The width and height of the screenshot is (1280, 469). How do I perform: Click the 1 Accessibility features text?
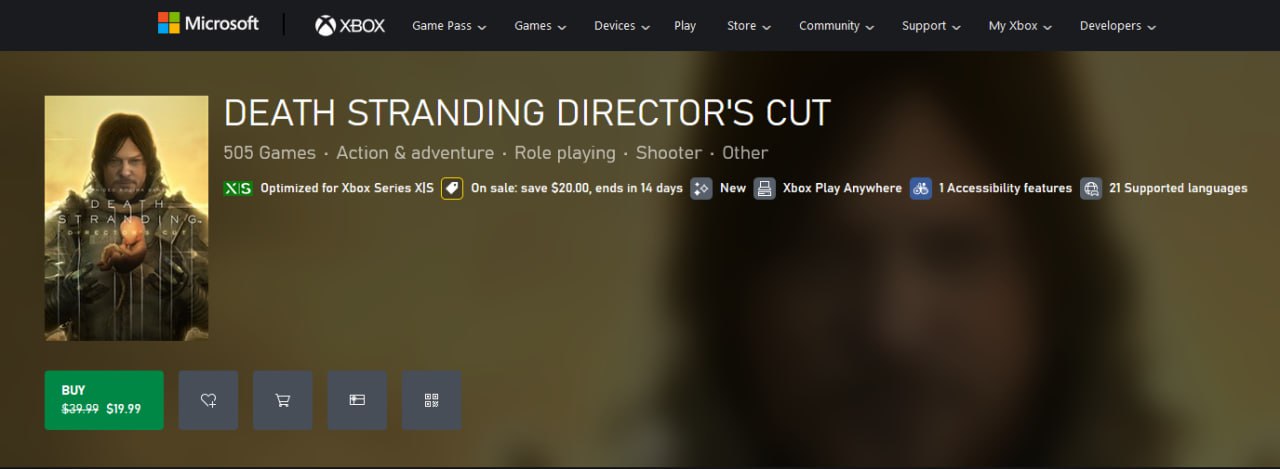click(1005, 188)
